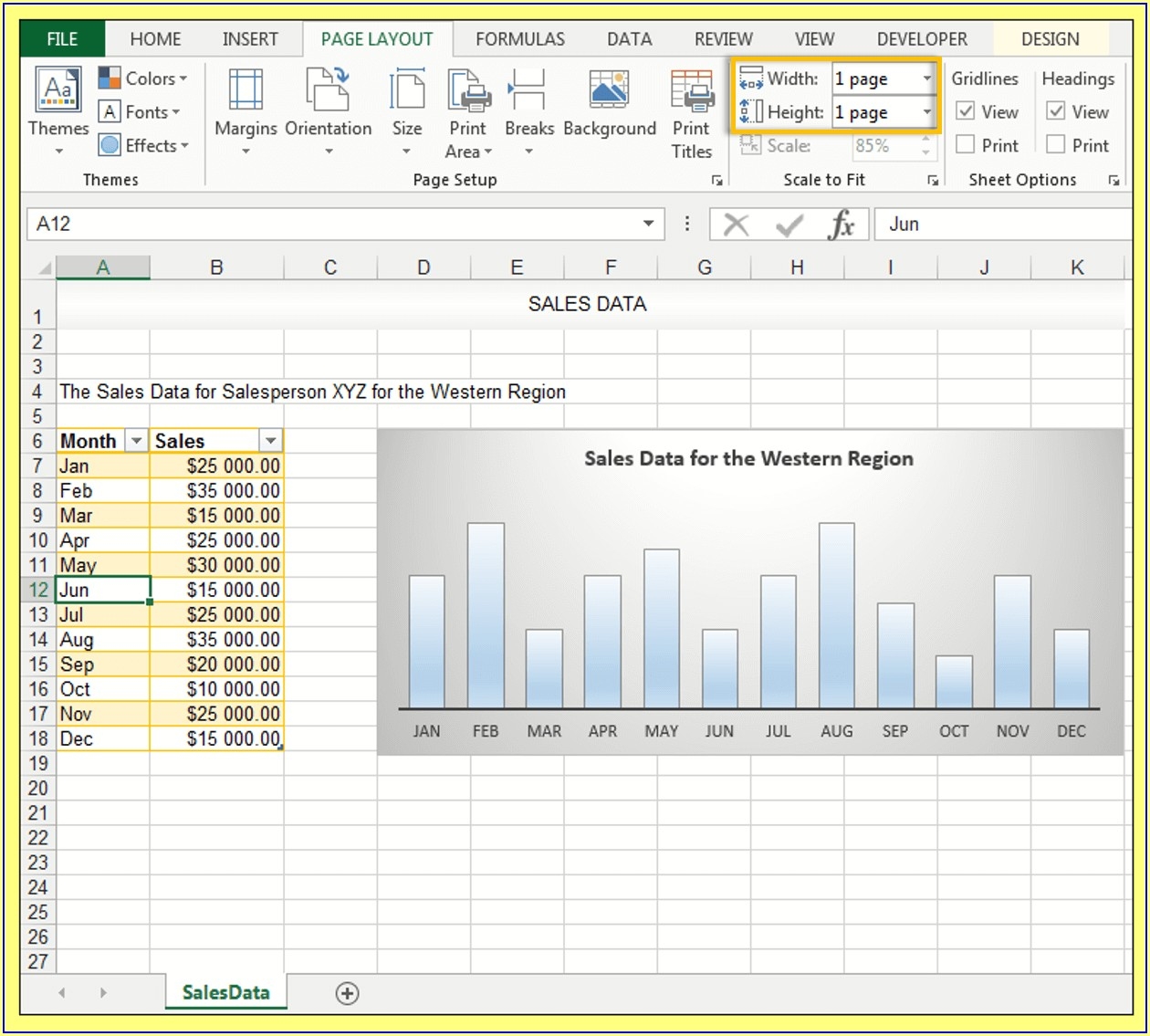
Task: Expand the Height page dropdown
Action: pos(926,112)
